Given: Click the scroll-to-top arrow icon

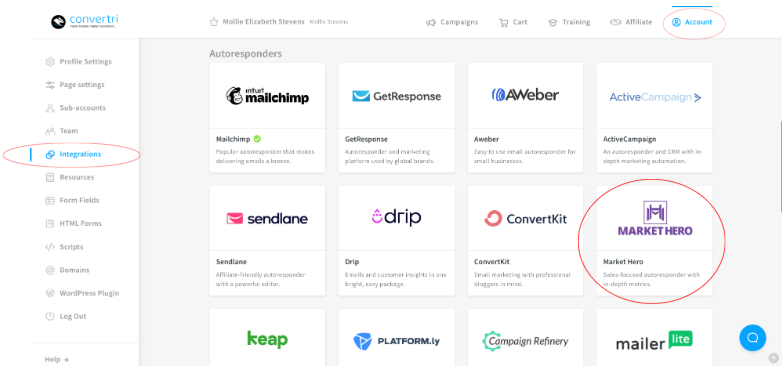Looking at the screenshot, I should point(774,358).
